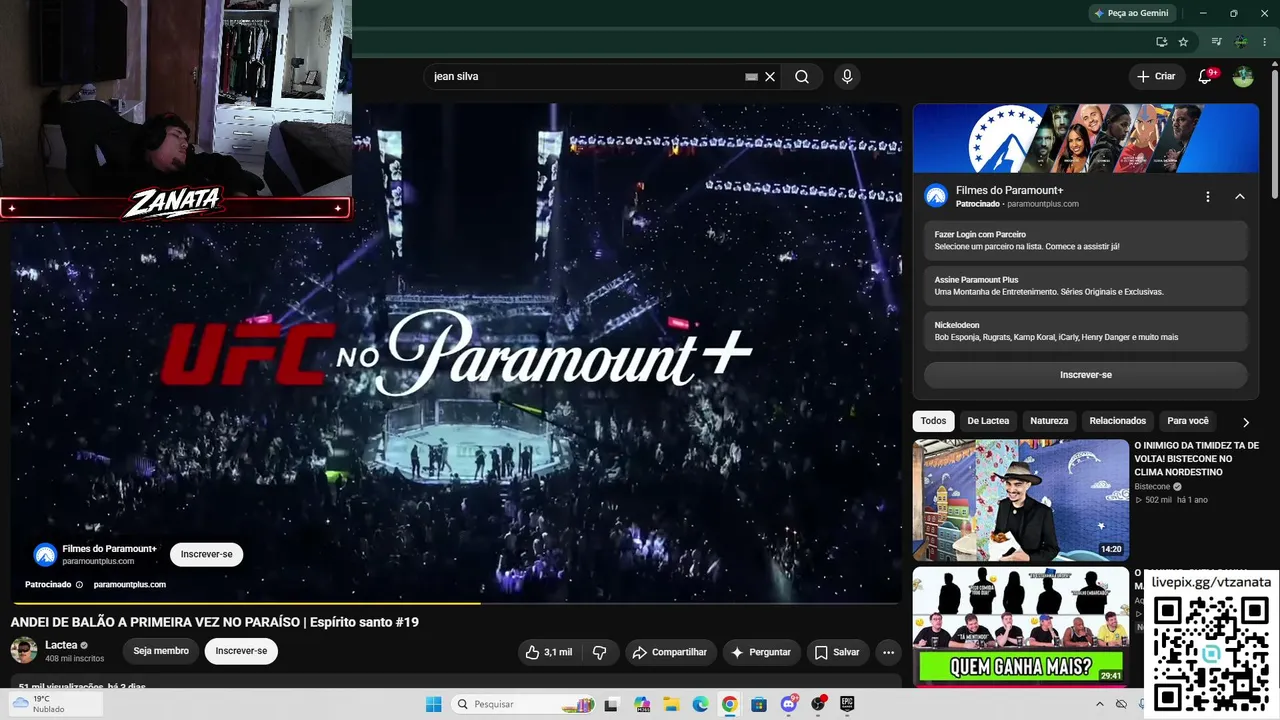Open YouTube notifications bell

1205,76
